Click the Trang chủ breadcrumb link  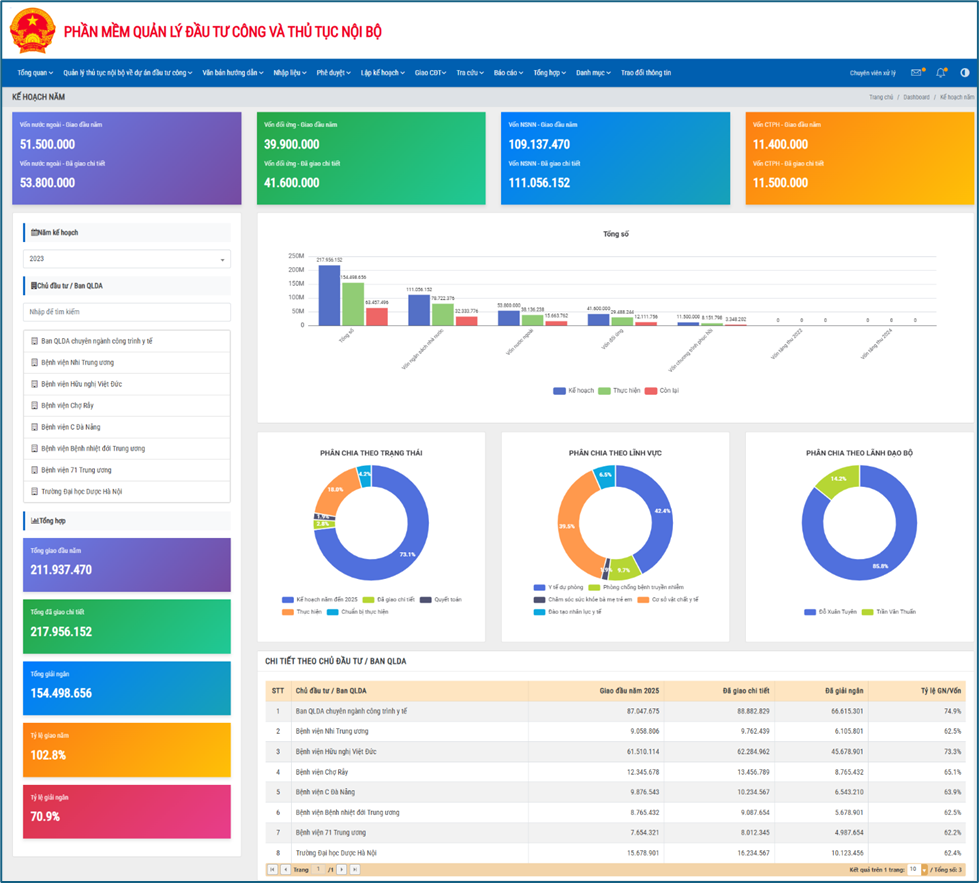pyautogui.click(x=880, y=98)
